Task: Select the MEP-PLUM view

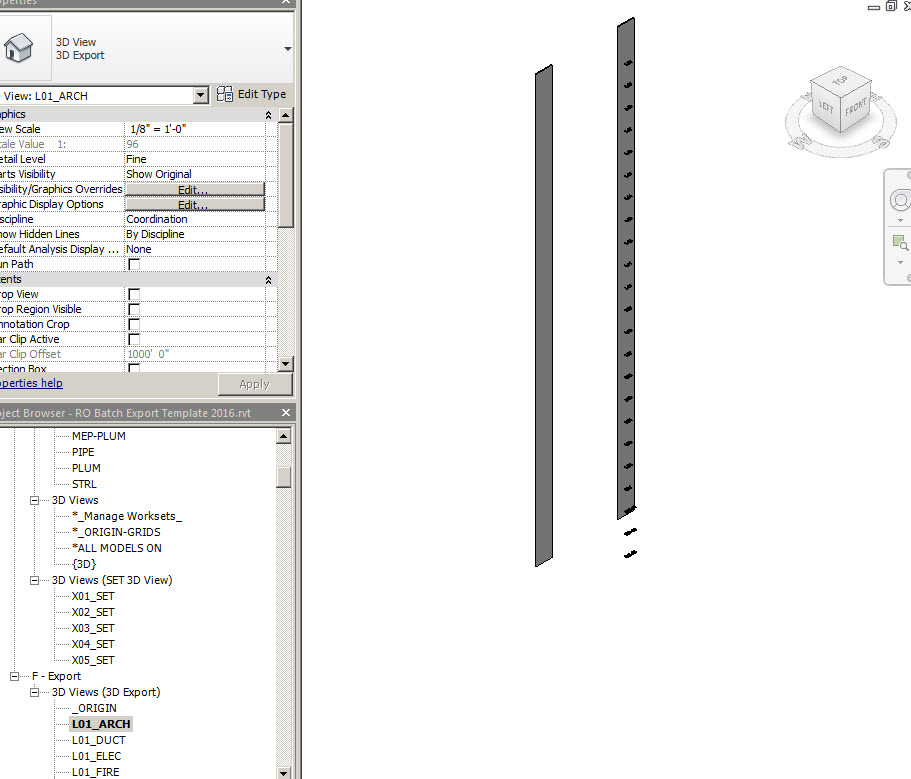Action: 99,436
